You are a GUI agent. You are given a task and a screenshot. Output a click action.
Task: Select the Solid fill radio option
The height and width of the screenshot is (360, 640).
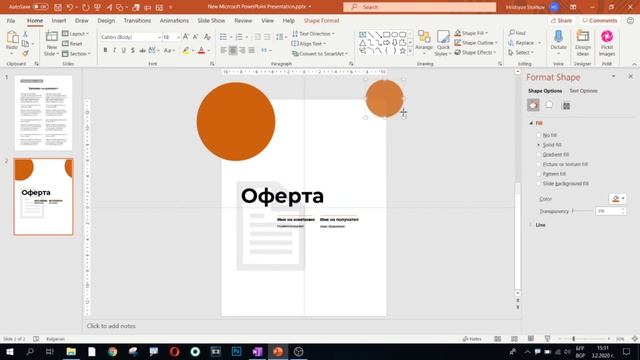click(539, 144)
